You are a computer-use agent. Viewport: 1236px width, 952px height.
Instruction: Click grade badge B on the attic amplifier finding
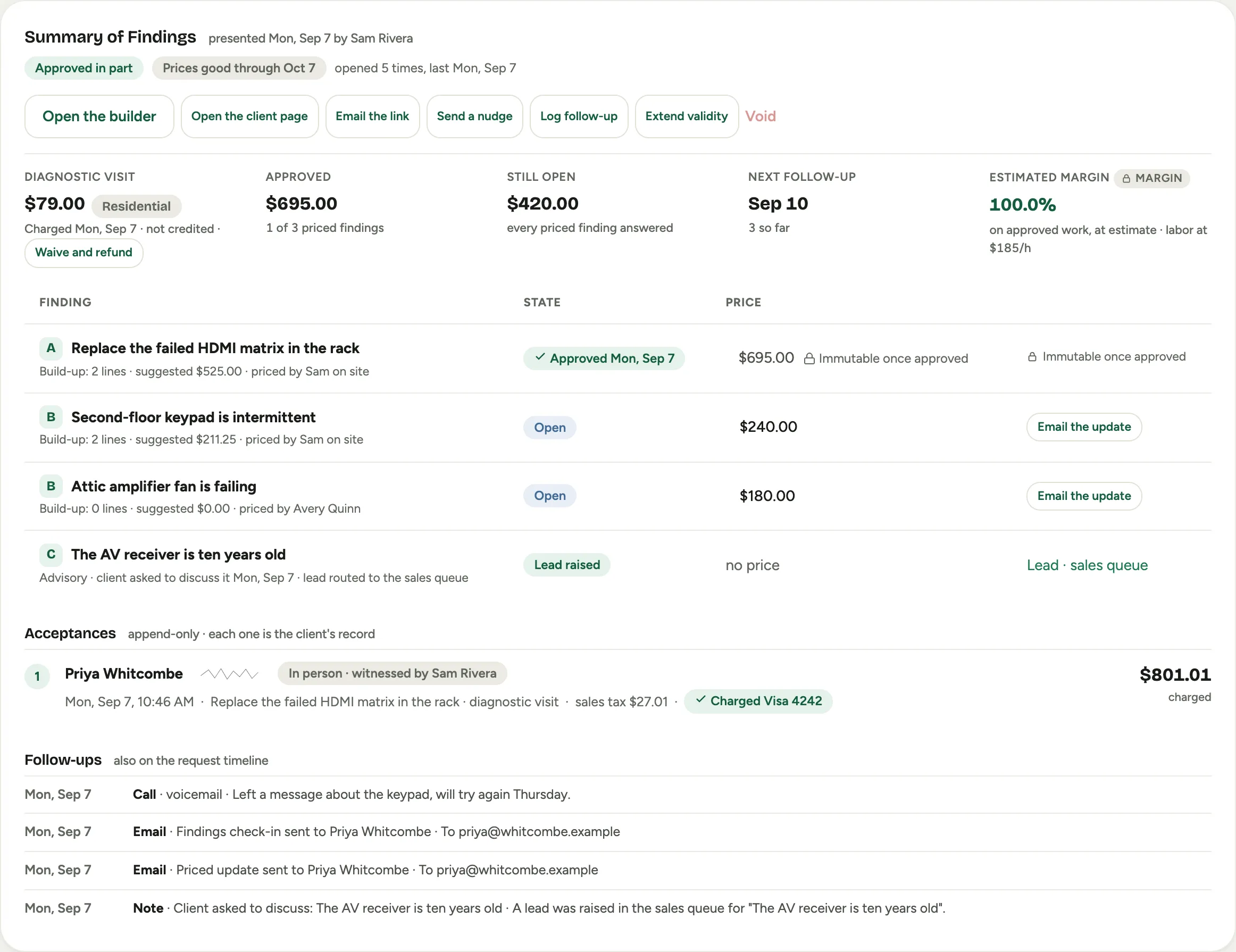51,486
